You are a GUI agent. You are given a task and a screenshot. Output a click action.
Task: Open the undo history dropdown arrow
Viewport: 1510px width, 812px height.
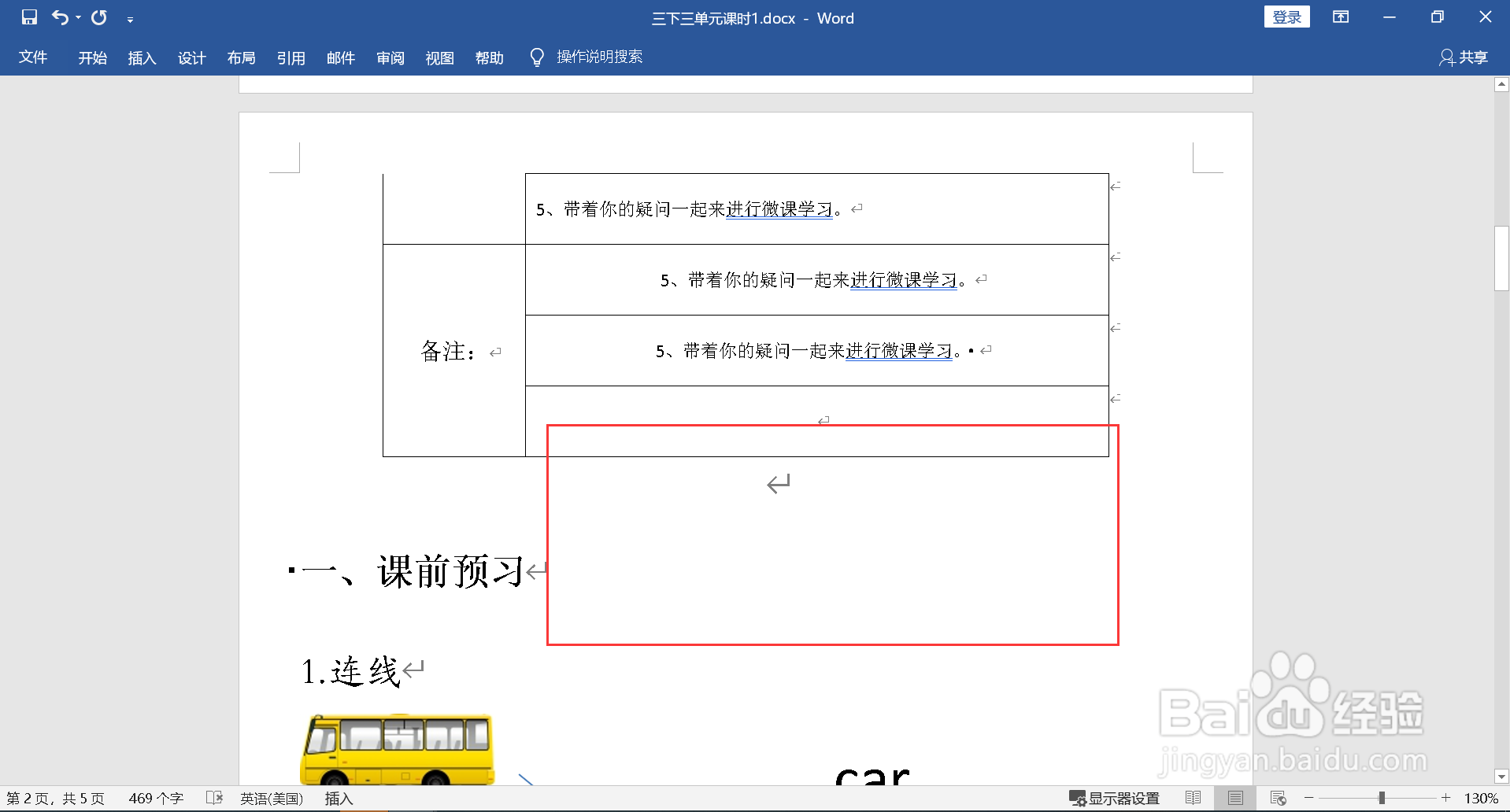coord(79,17)
